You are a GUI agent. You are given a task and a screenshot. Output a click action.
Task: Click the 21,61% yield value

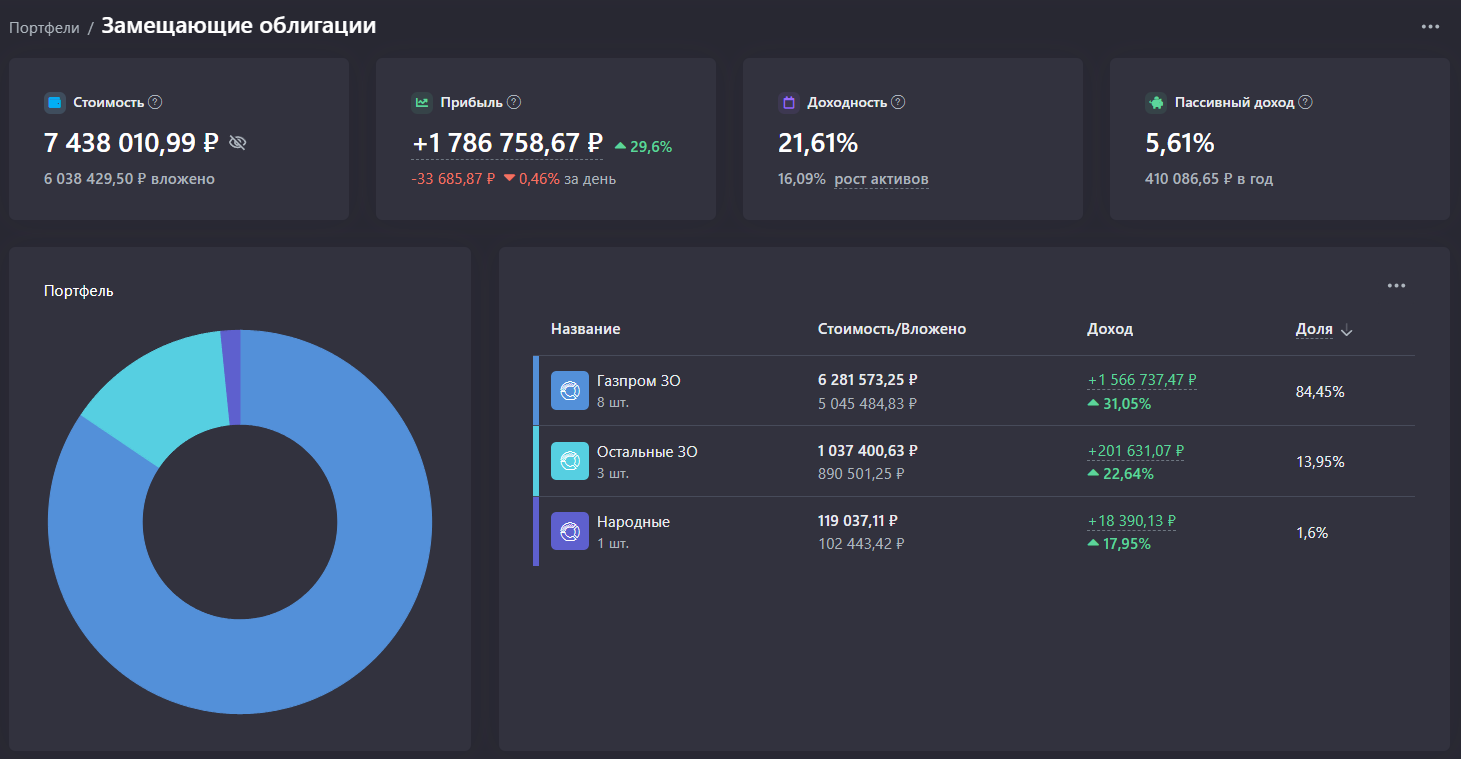(x=818, y=143)
